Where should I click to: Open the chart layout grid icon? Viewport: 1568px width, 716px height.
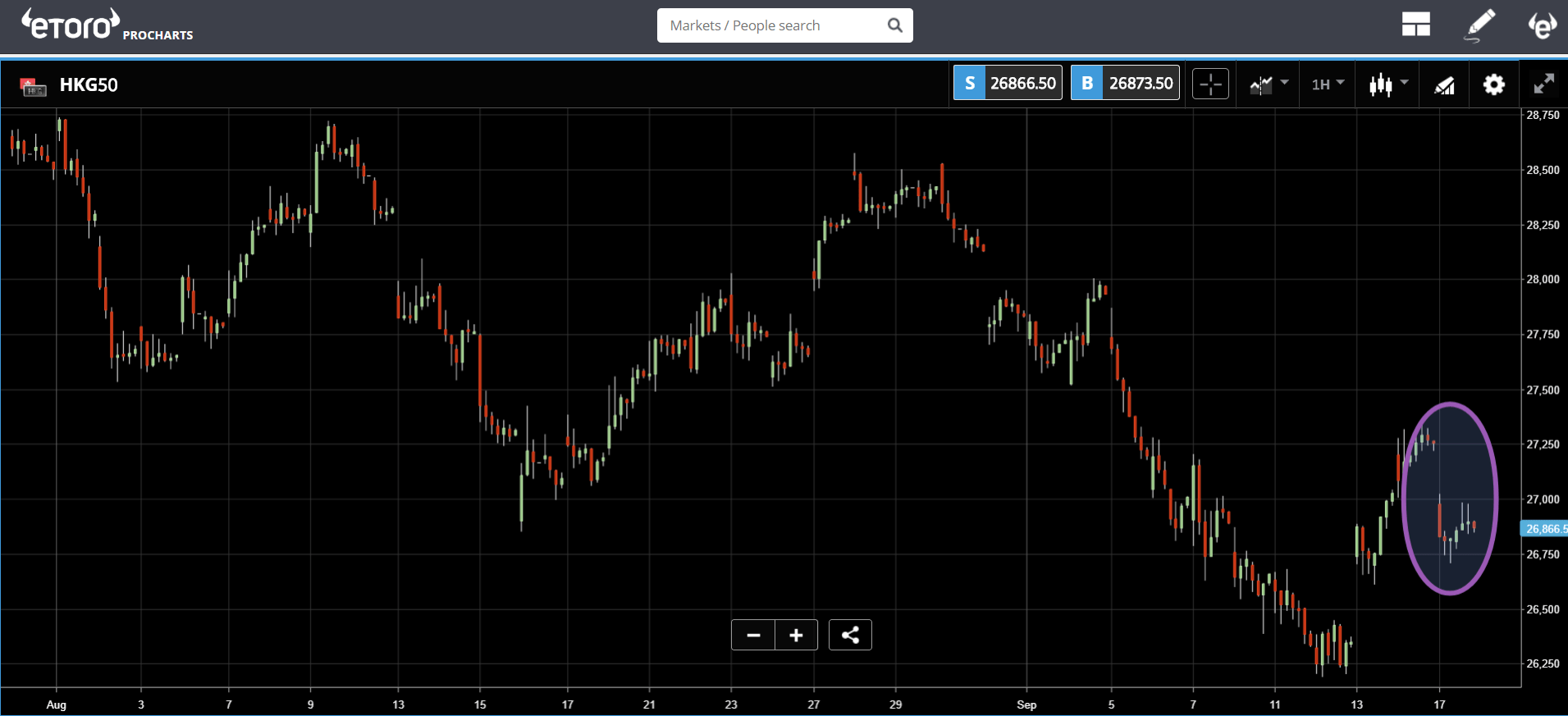coord(1415,25)
